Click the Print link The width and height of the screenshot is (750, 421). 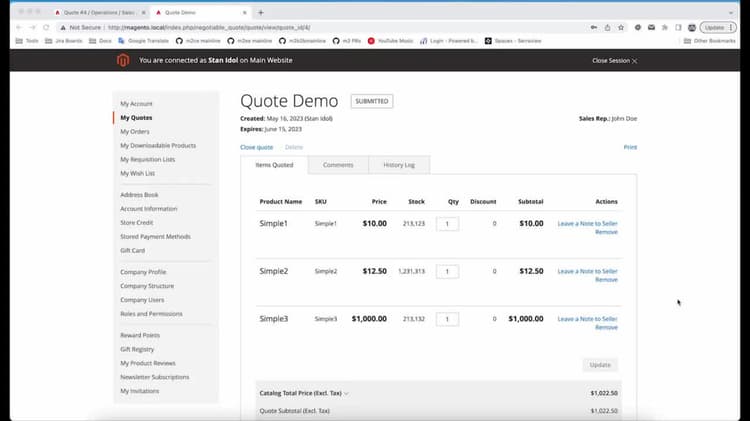coord(630,147)
